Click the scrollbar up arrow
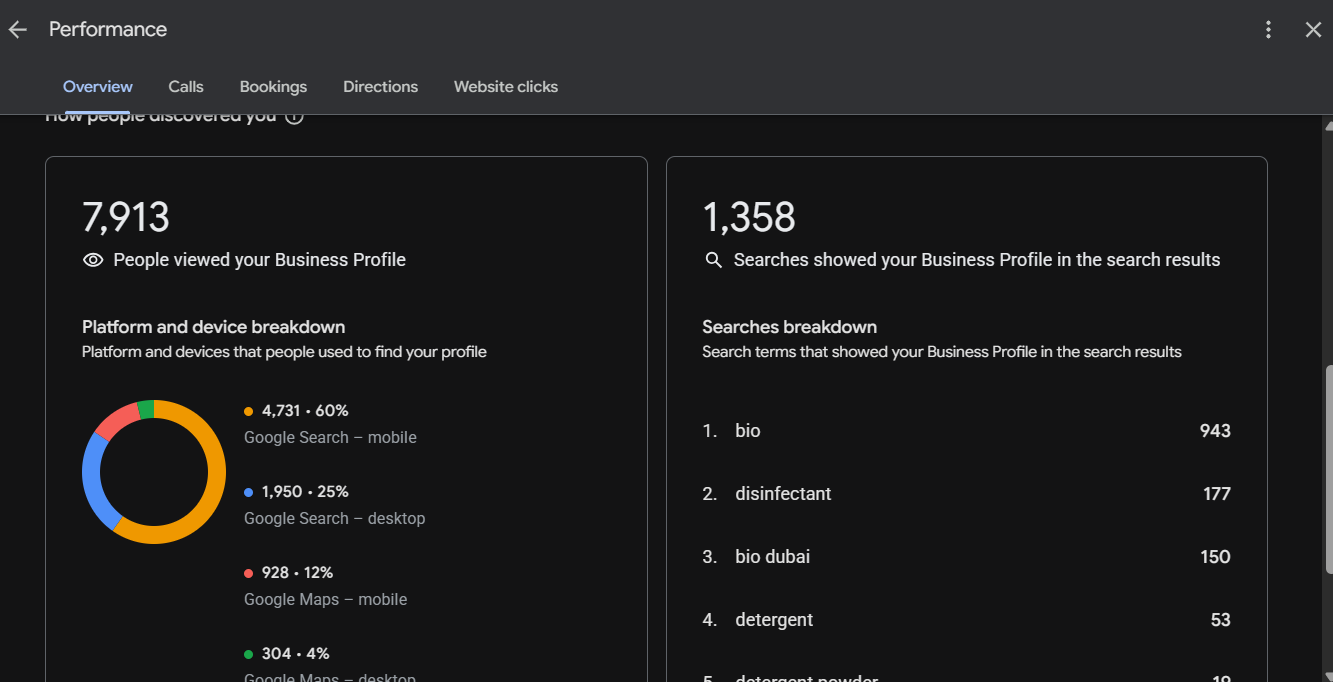This screenshot has width=1333, height=682. [1327, 125]
